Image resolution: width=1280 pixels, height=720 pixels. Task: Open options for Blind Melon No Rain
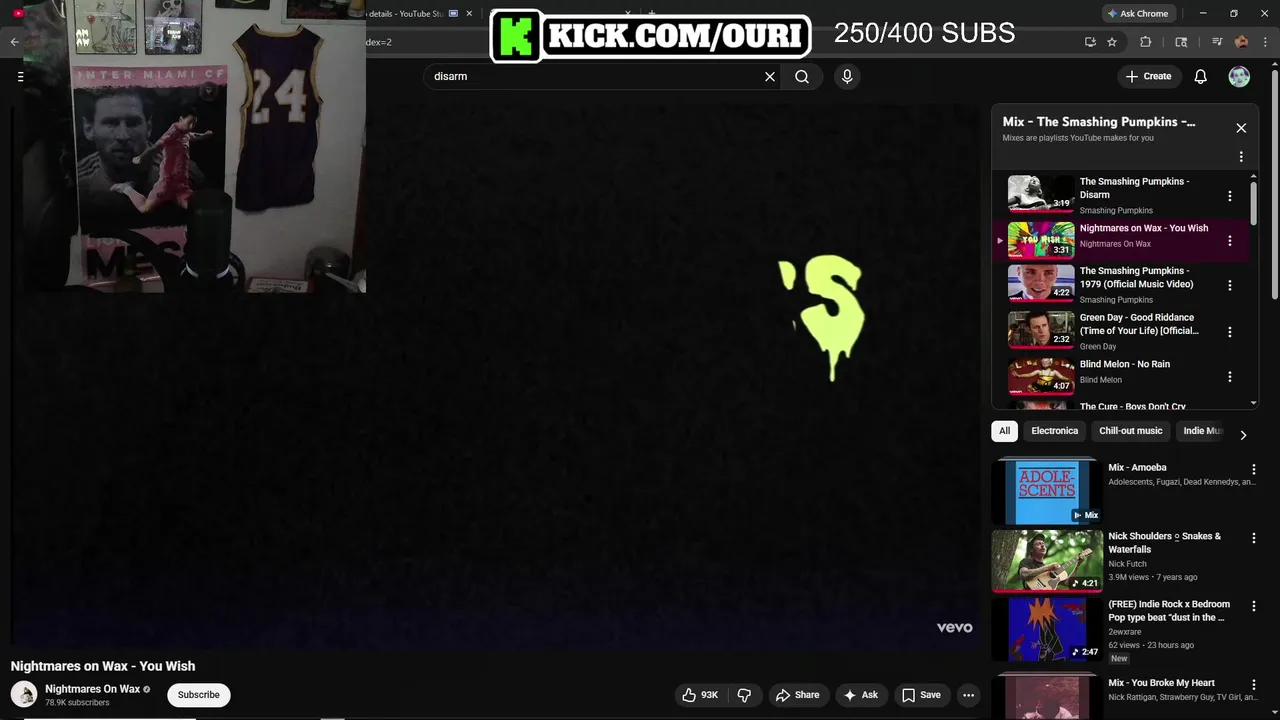(x=1230, y=377)
